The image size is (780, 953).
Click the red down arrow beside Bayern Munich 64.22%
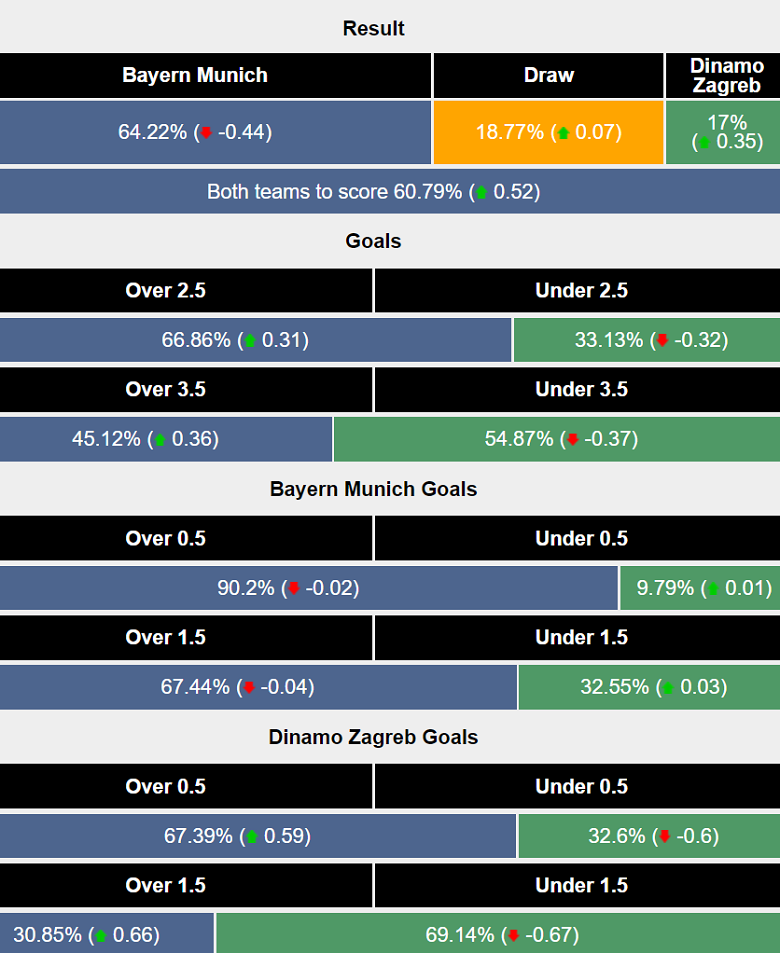coord(205,132)
